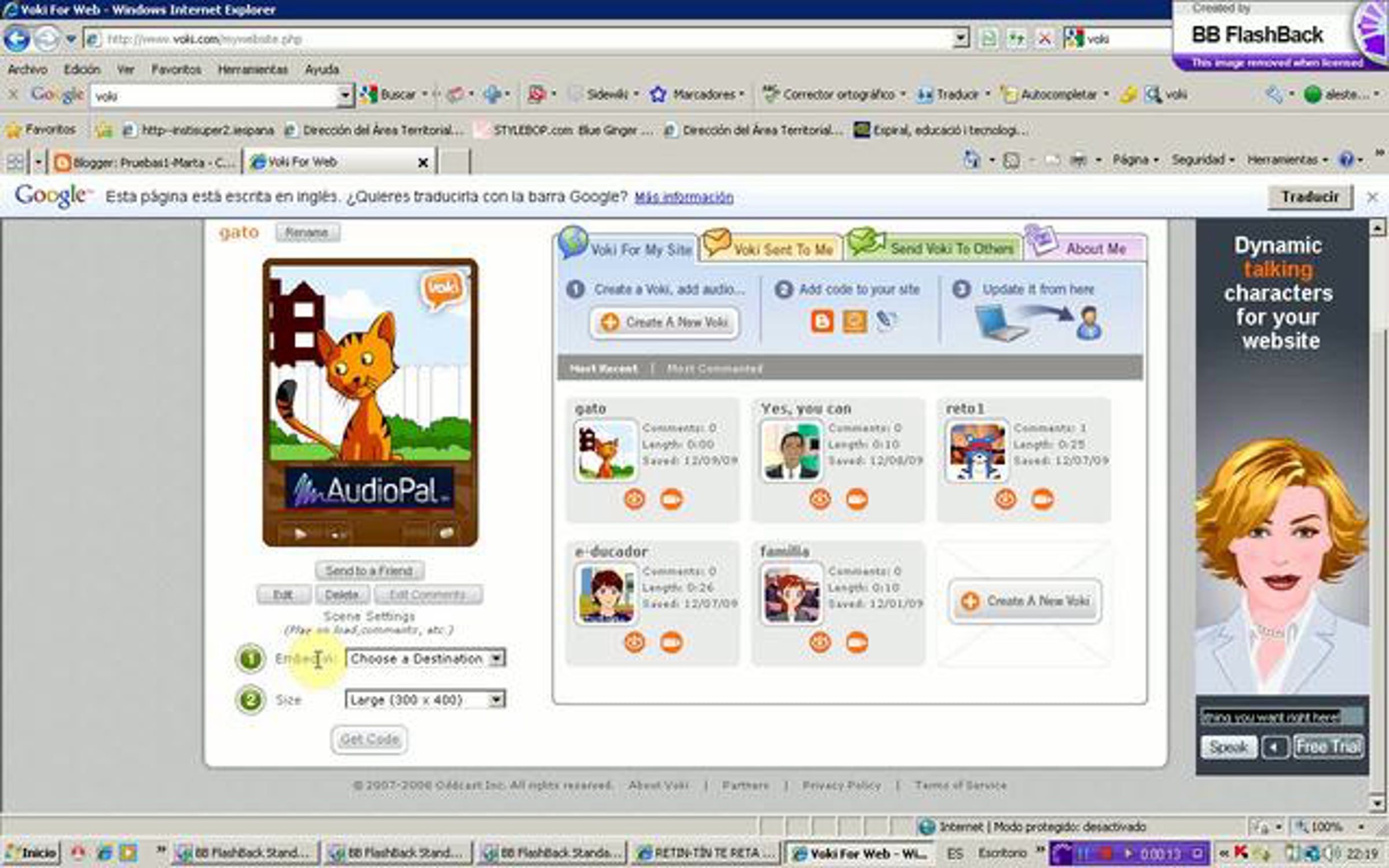Screen dimensions: 1389x868
Task: Click the camera icon on e-ducador card
Action: click(x=671, y=642)
